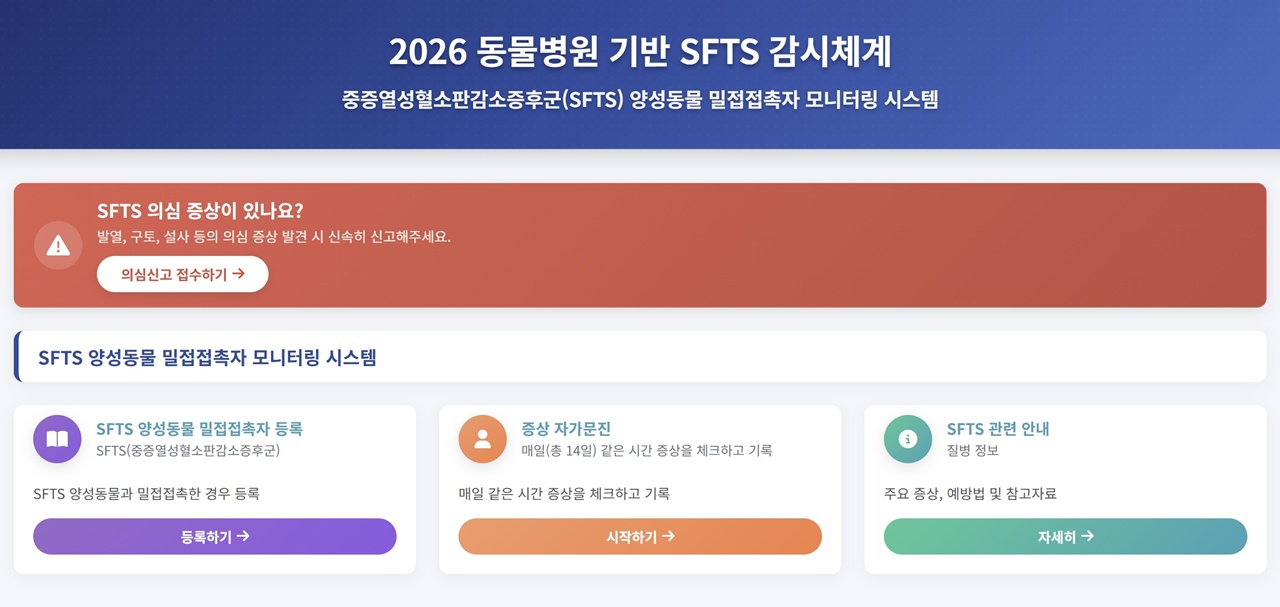Screen dimensions: 1280x607
Task: Click the purple book icon on the registration card
Action: (x=57, y=439)
